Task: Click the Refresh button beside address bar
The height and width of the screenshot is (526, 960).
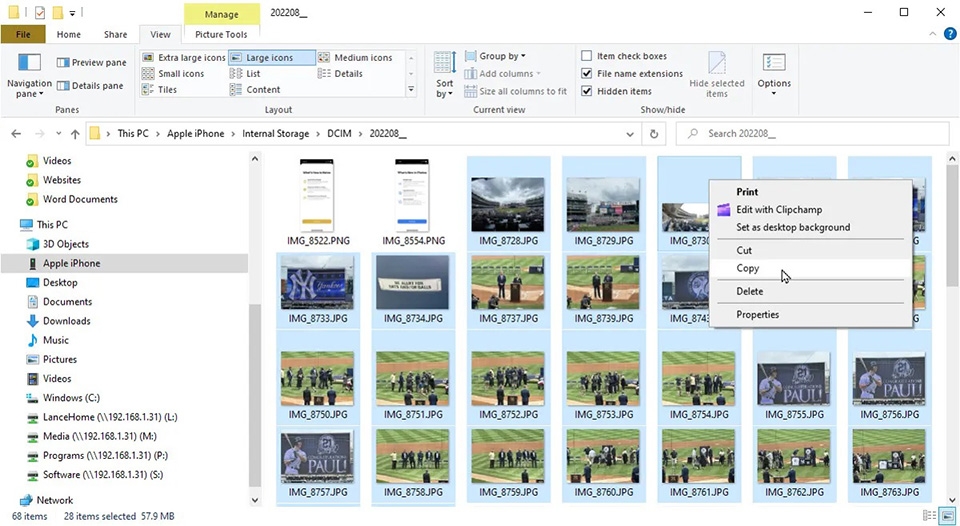Action: click(654, 133)
